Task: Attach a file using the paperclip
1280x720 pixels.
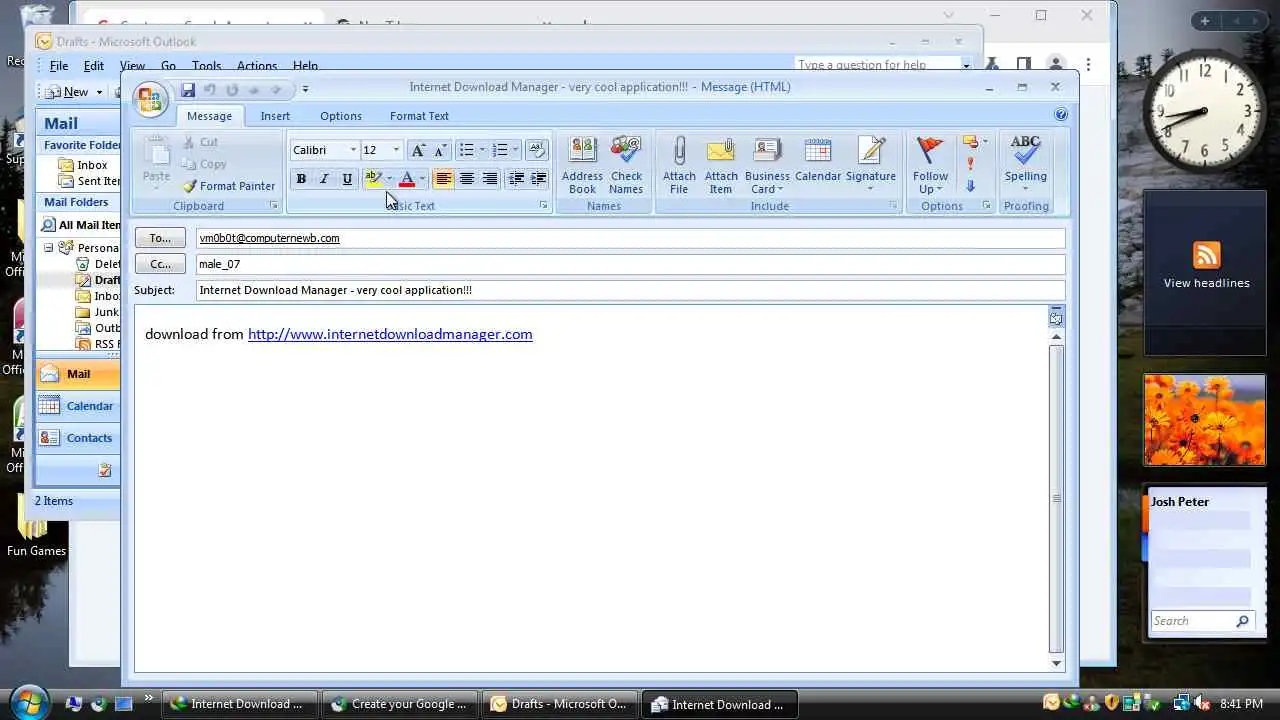Action: point(679,165)
